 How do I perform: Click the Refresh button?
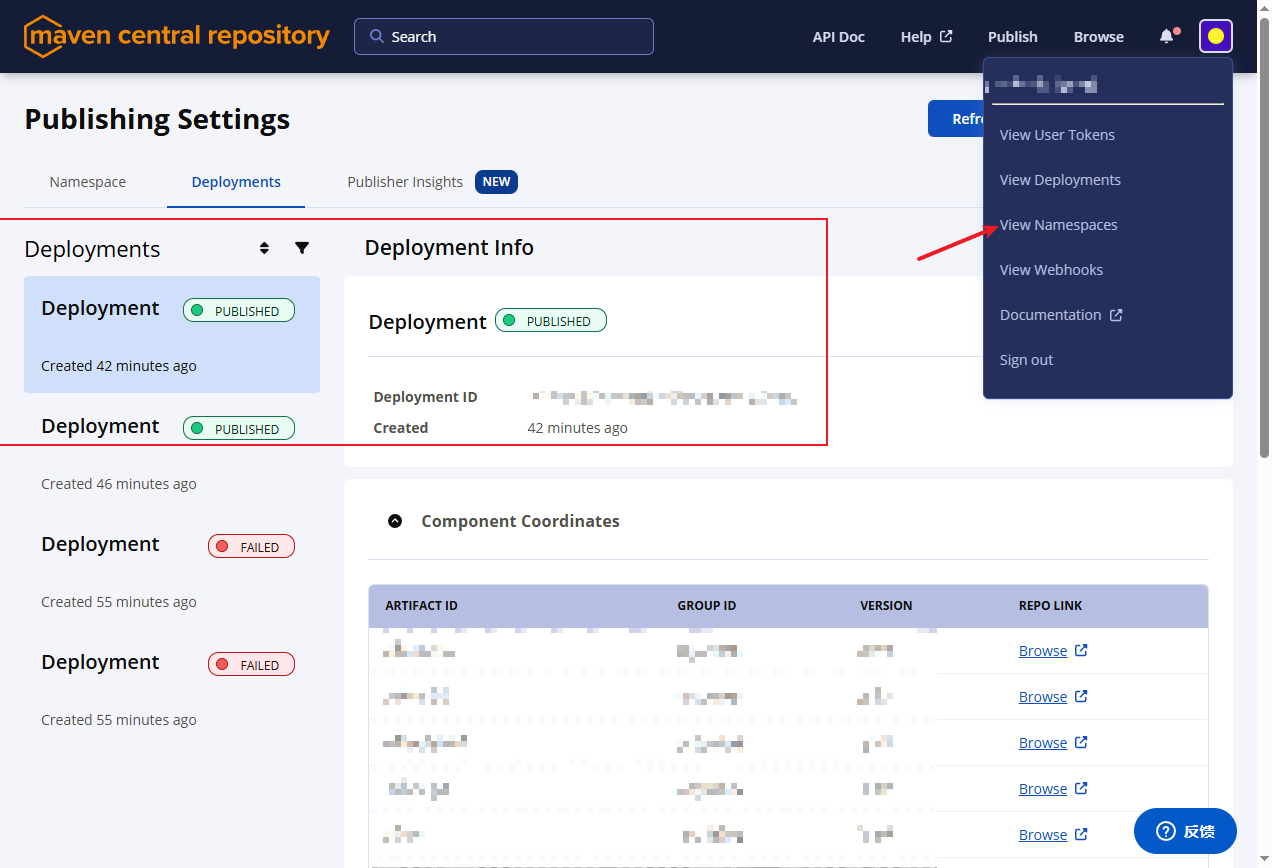click(955, 118)
